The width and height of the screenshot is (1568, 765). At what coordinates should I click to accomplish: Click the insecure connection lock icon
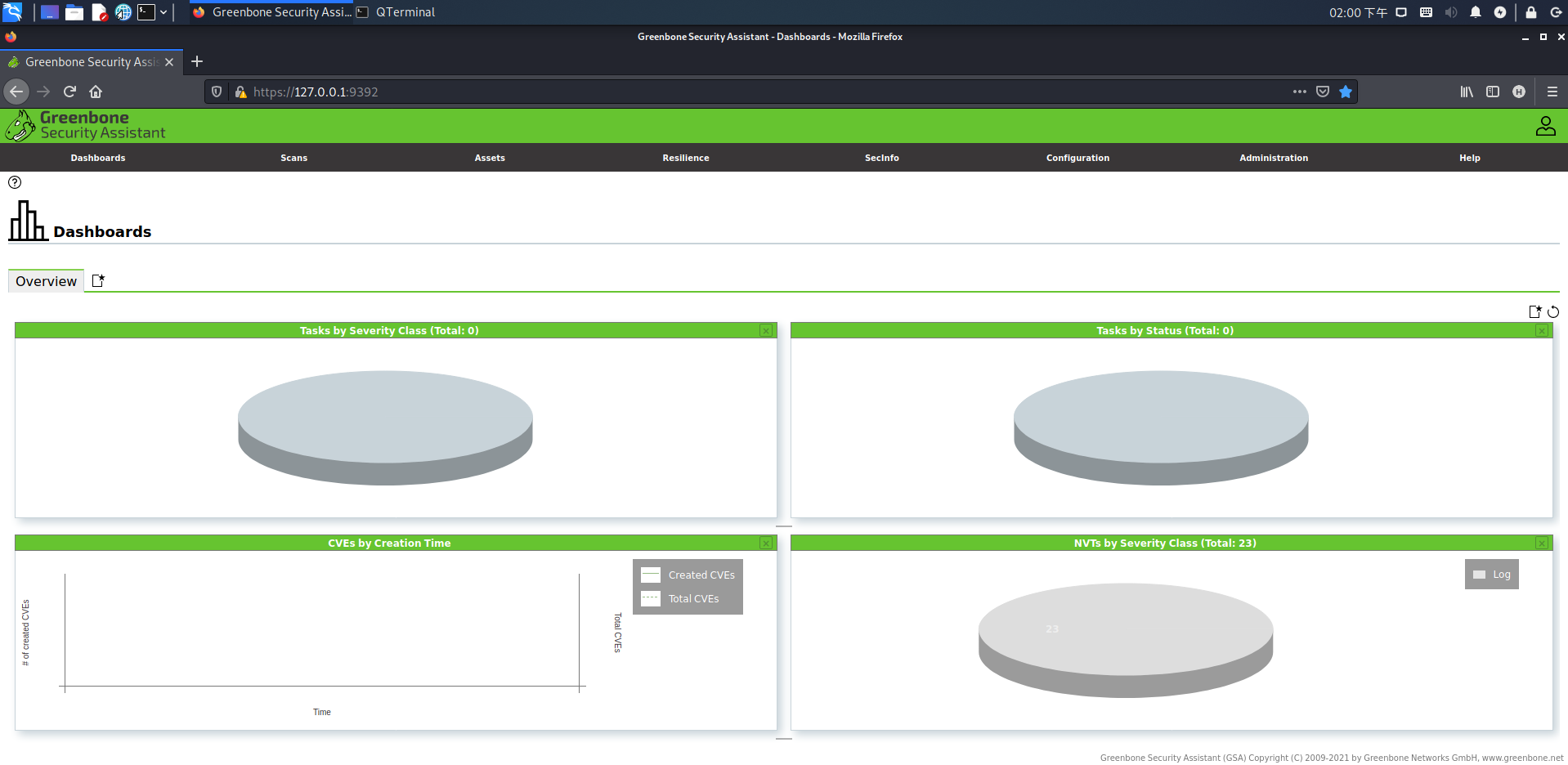tap(240, 92)
